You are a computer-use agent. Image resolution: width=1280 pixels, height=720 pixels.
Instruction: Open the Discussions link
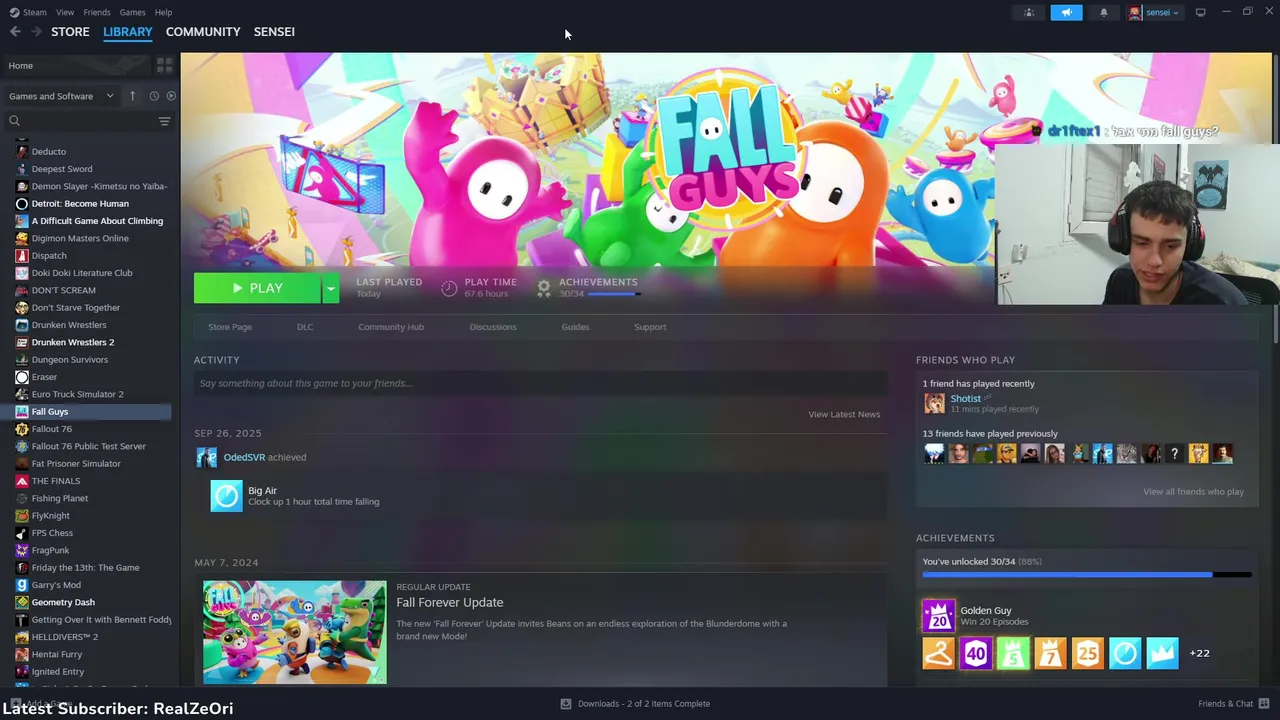coord(493,327)
